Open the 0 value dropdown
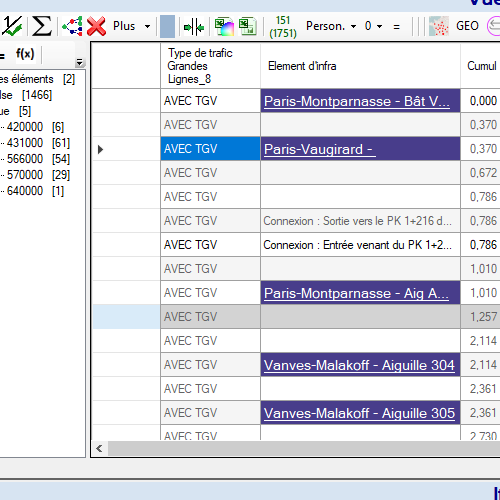Image resolution: width=500 pixels, height=500 pixels. pos(373,26)
